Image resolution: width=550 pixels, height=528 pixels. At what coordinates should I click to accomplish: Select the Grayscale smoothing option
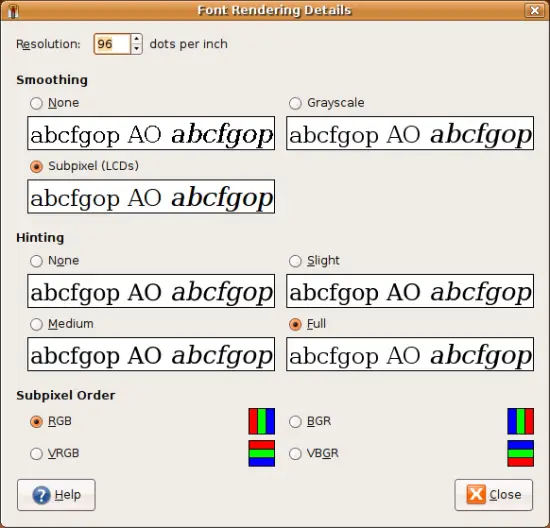pyautogui.click(x=295, y=103)
